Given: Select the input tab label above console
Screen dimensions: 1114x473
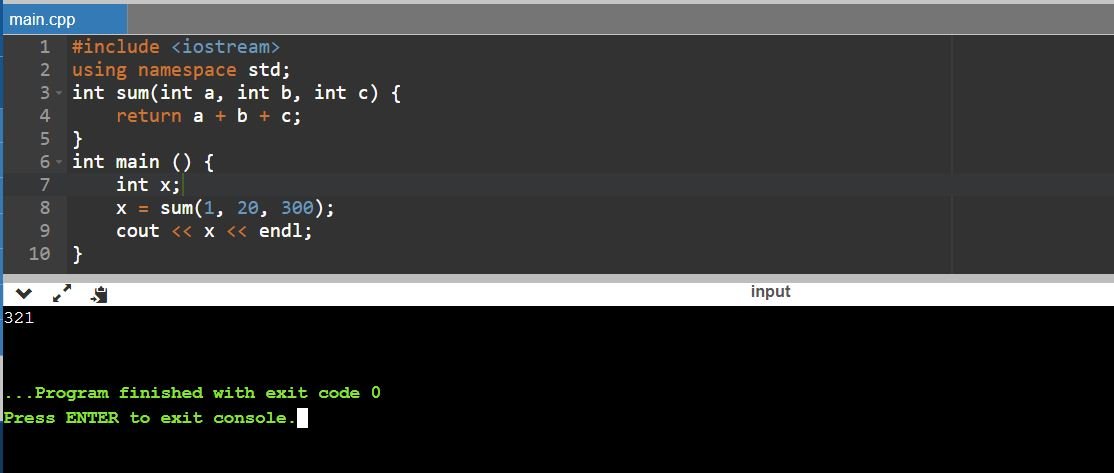Looking at the screenshot, I should pyautogui.click(x=770, y=292).
